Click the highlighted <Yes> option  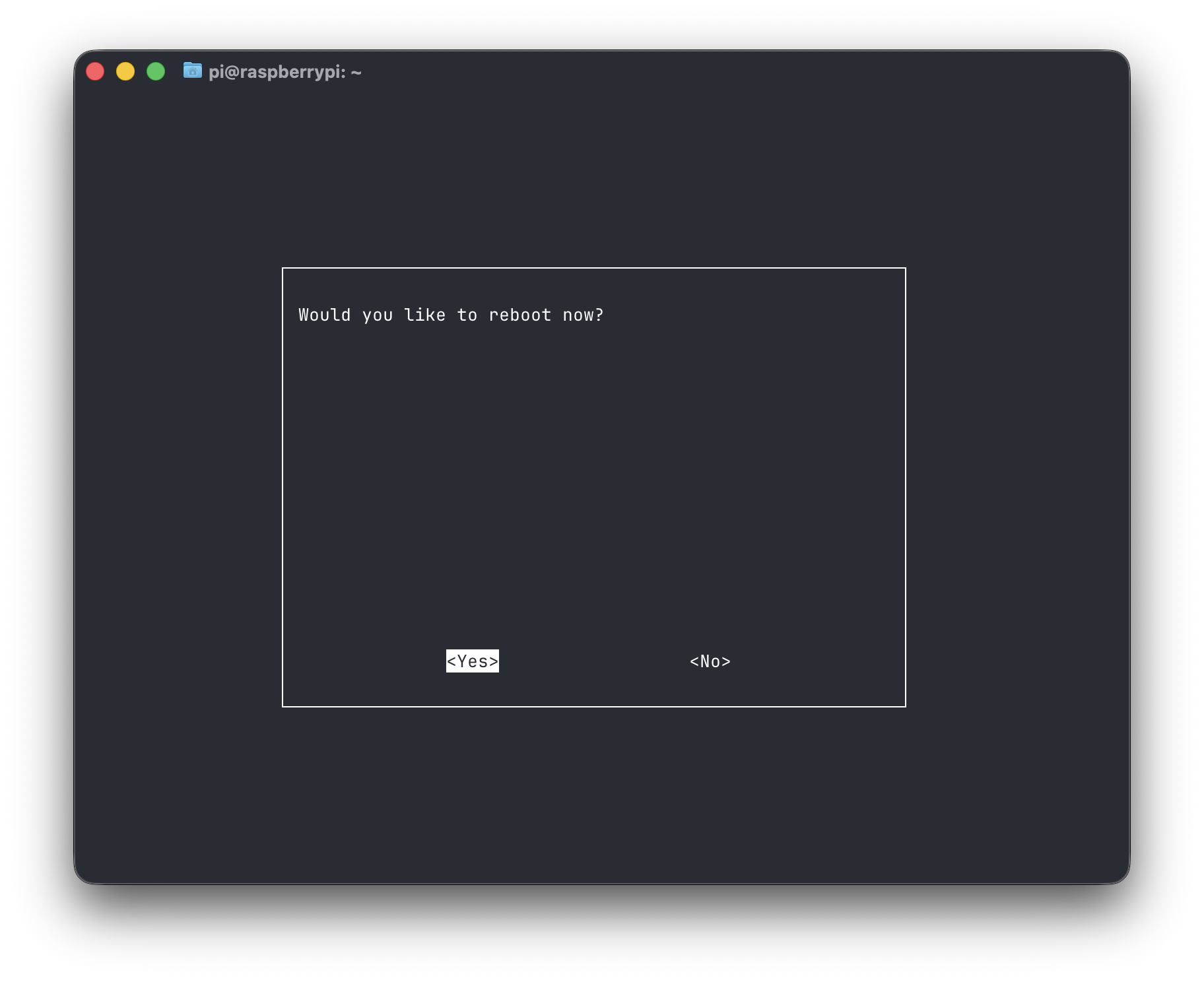coord(472,661)
